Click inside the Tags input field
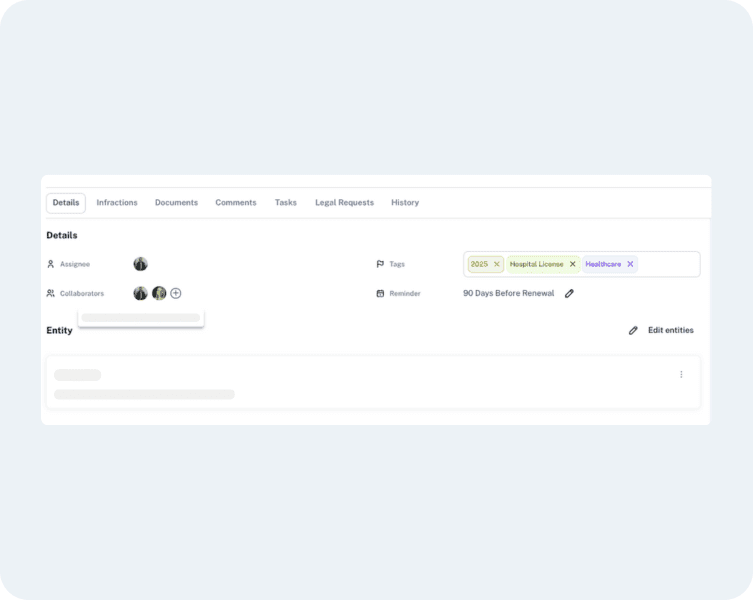 tap(582, 264)
